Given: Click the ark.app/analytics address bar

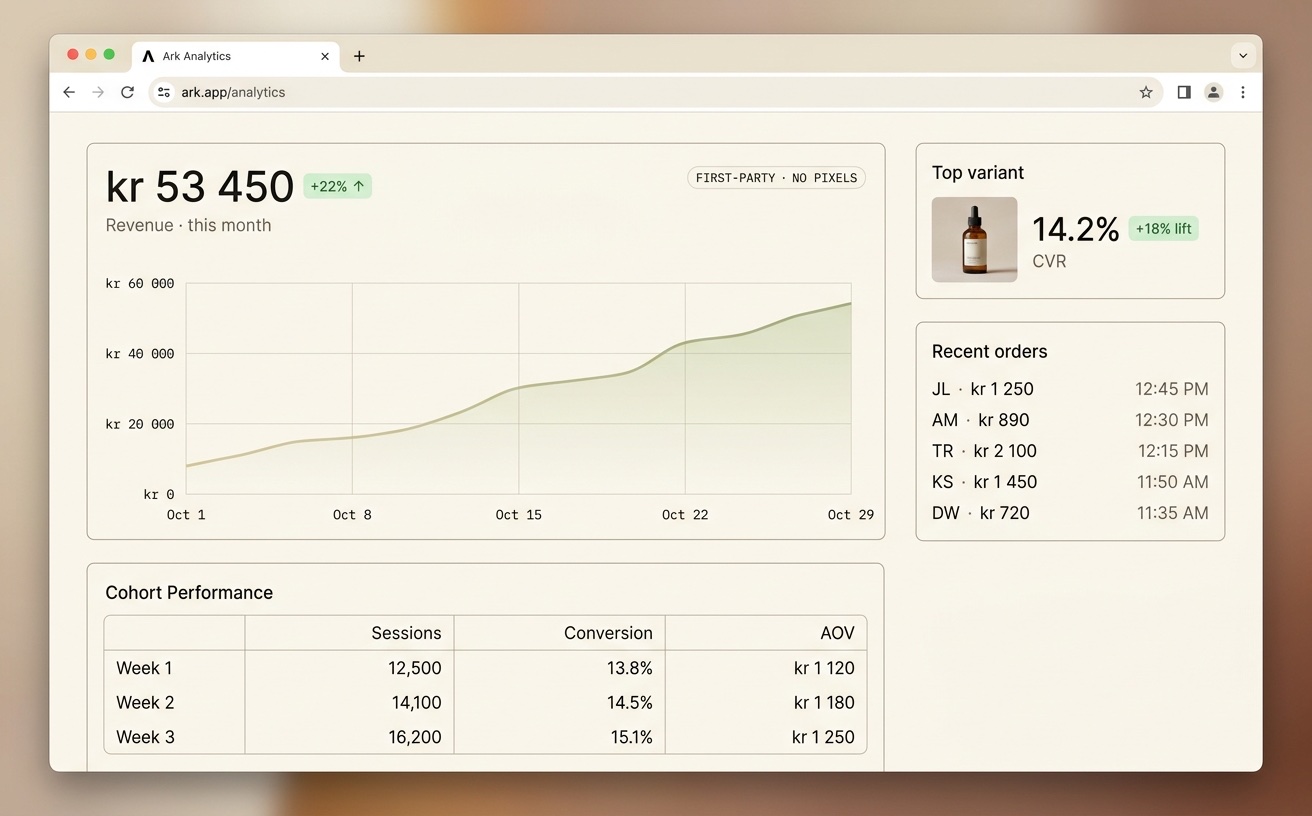Looking at the screenshot, I should 656,92.
